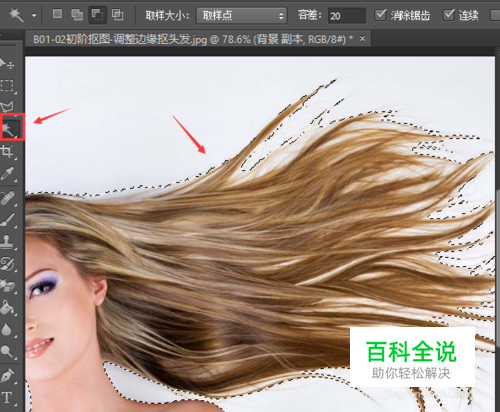Choose New Selection mode icon

click(57, 14)
